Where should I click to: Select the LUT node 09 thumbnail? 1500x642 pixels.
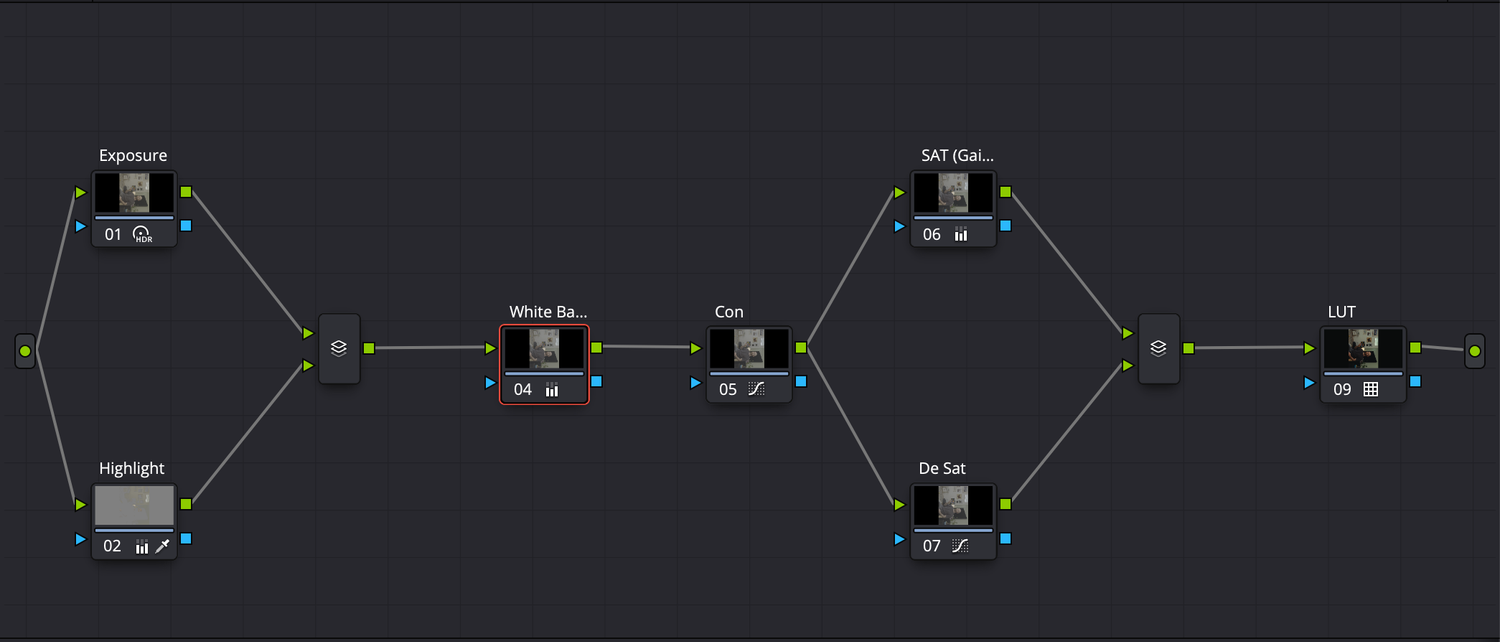(x=1364, y=349)
